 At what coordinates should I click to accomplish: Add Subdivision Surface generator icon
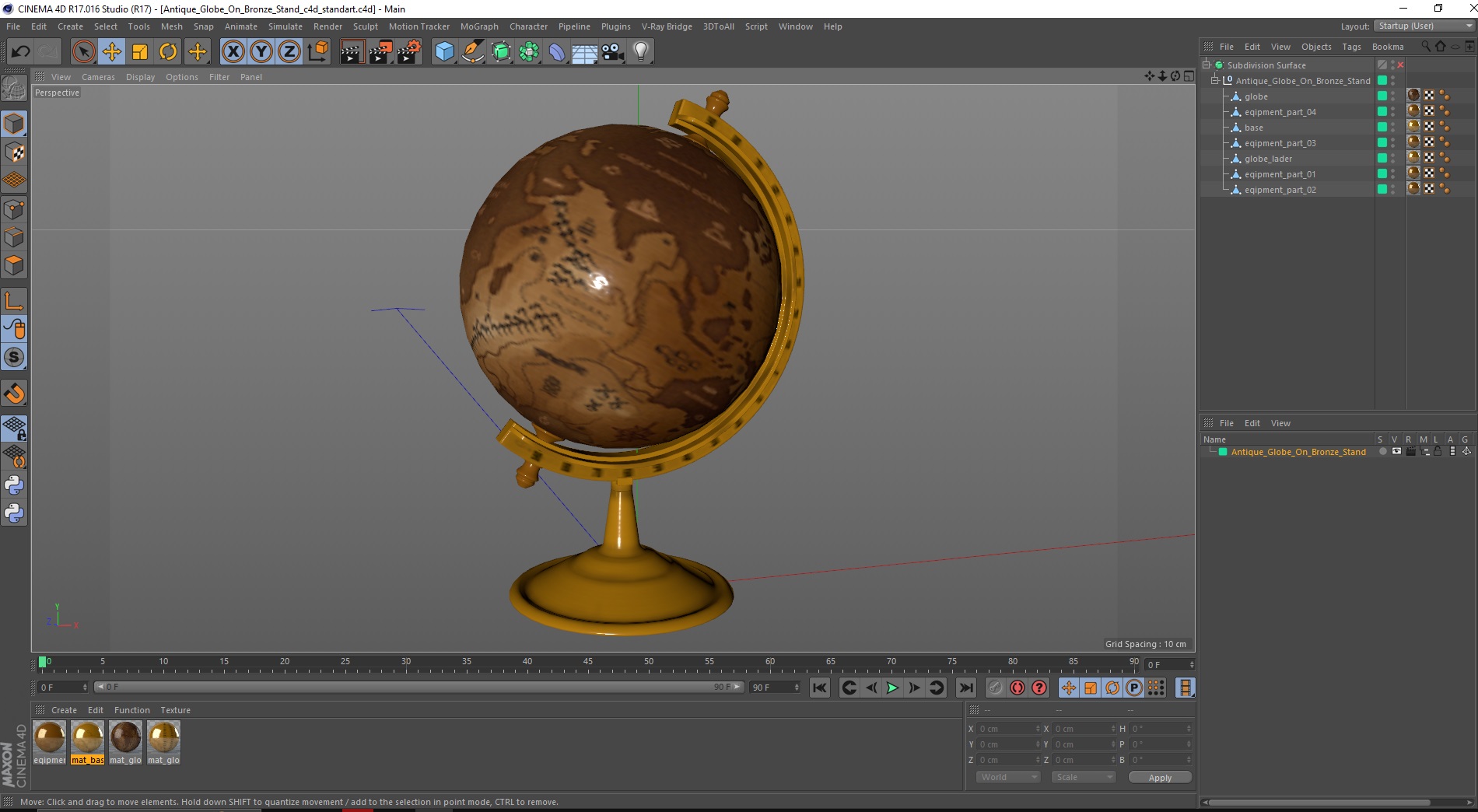point(501,52)
